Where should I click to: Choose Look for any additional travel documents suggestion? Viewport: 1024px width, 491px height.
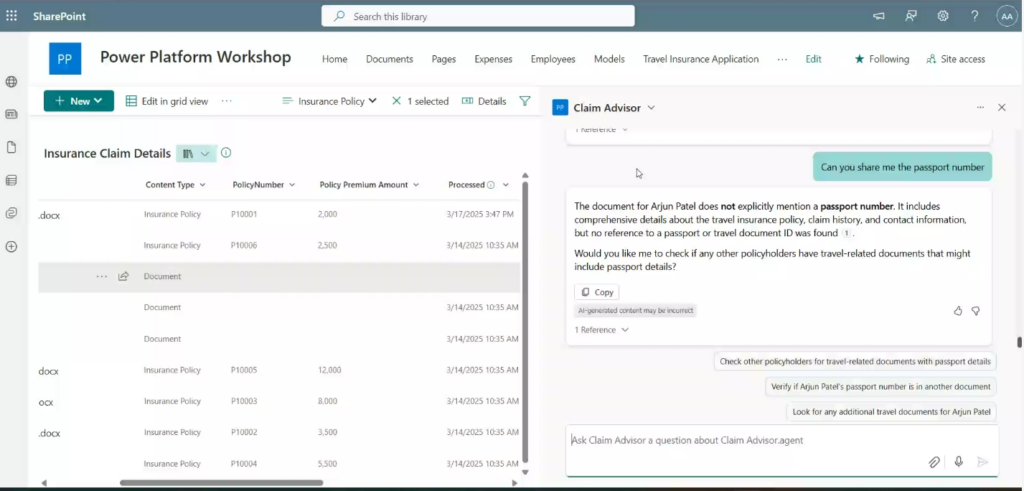coord(891,412)
